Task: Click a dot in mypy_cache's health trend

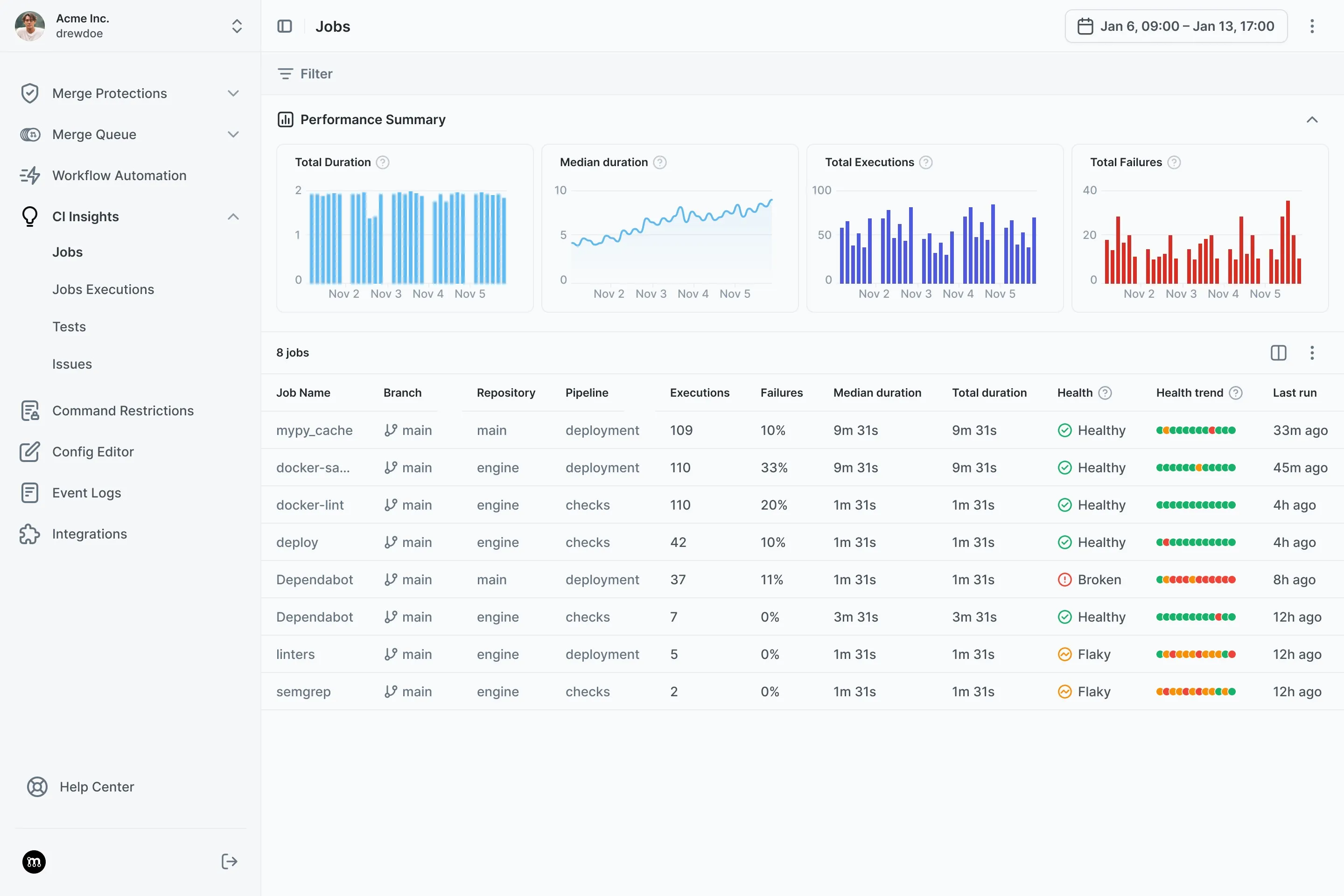Action: pyautogui.click(x=1196, y=430)
